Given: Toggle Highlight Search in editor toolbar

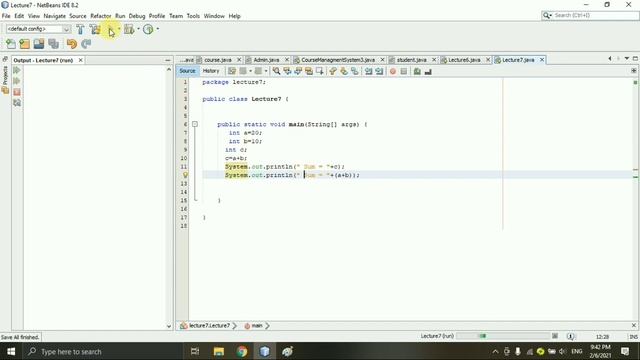Looking at the screenshot, I should [309, 71].
